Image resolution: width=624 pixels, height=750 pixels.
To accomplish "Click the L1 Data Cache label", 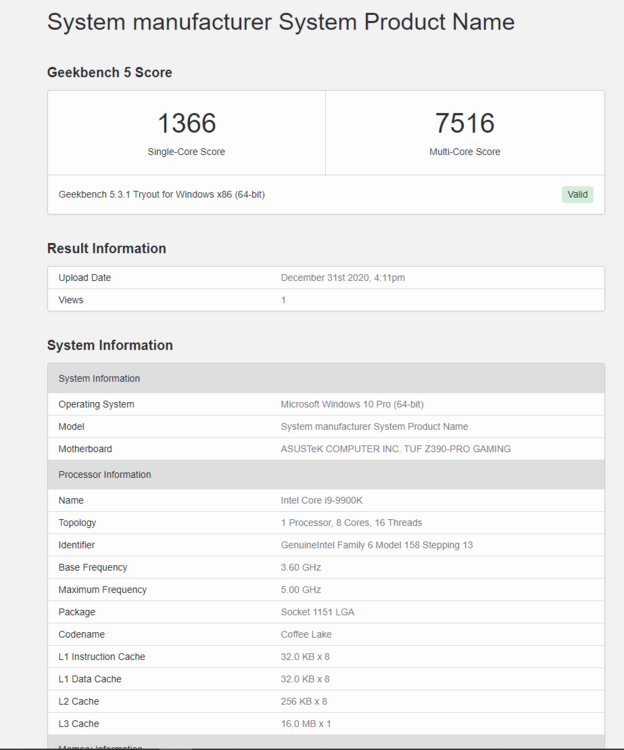I will [90, 679].
